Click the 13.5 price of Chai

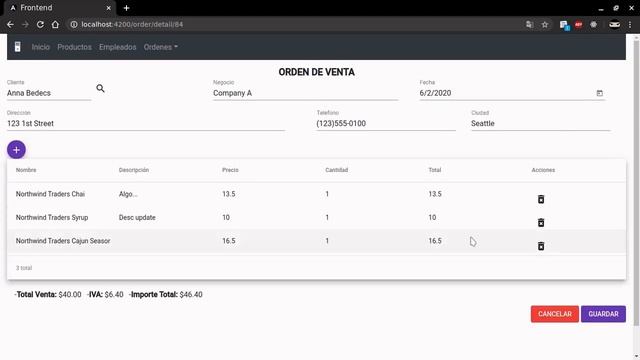(x=229, y=194)
